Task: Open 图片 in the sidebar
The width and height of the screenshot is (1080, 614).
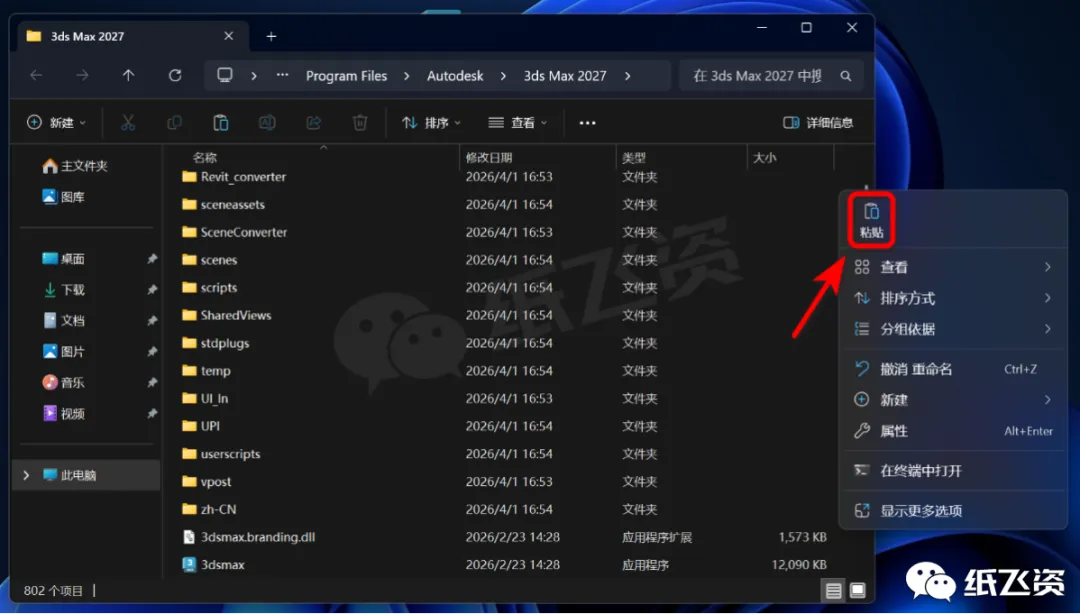Action: coord(63,351)
